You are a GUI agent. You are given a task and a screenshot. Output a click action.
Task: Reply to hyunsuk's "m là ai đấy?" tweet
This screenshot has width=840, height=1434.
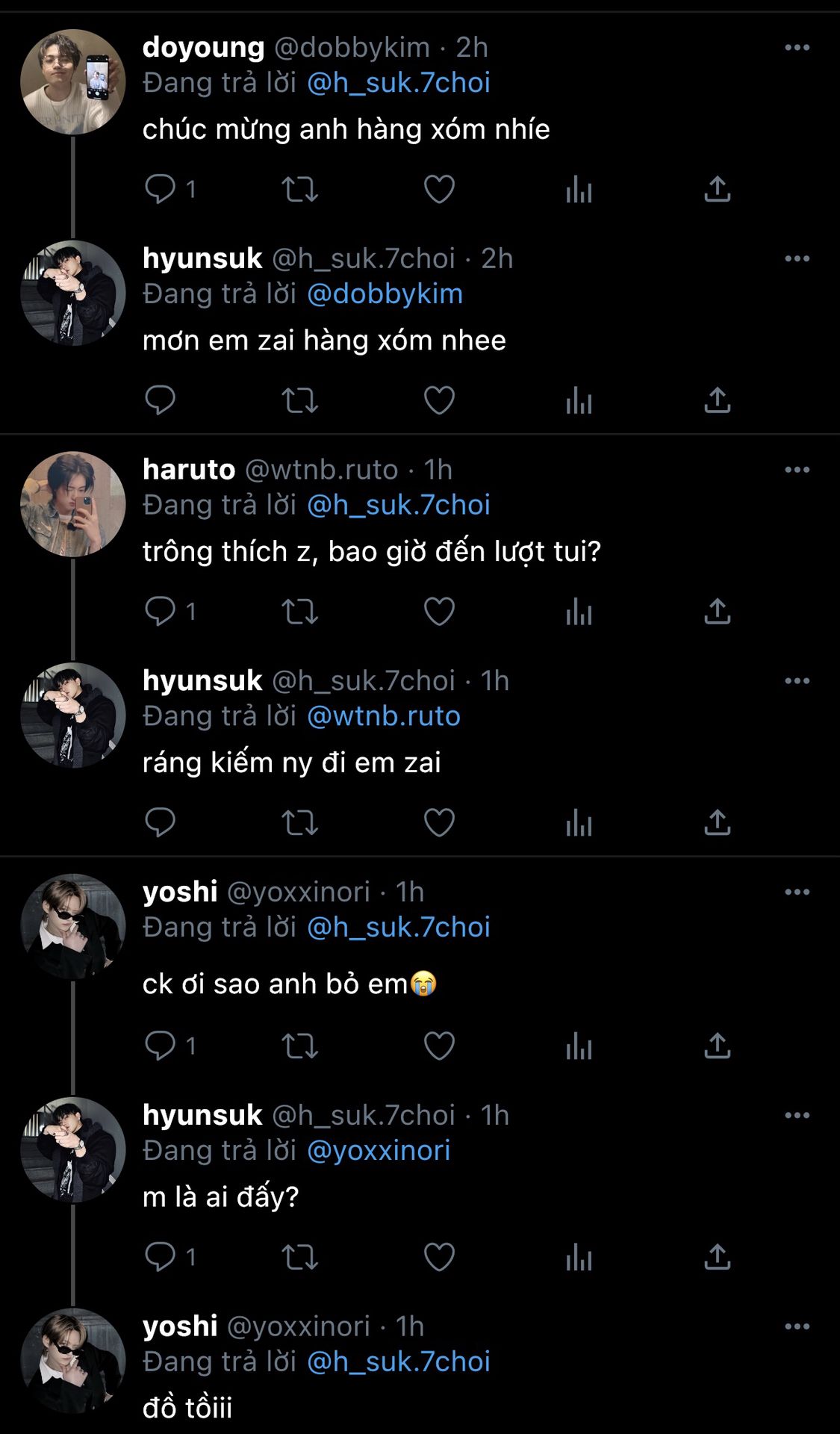(160, 1257)
